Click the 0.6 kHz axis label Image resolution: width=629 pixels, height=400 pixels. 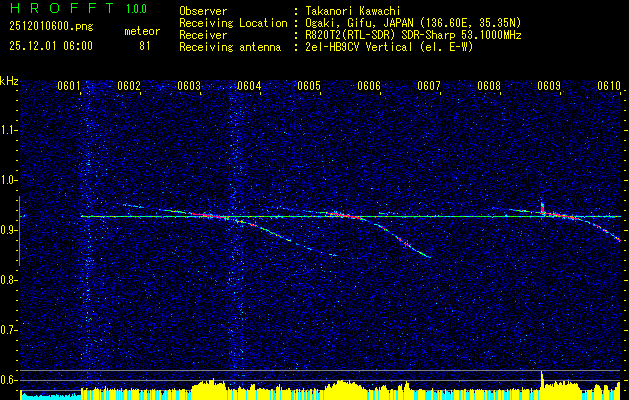[x=6, y=380]
